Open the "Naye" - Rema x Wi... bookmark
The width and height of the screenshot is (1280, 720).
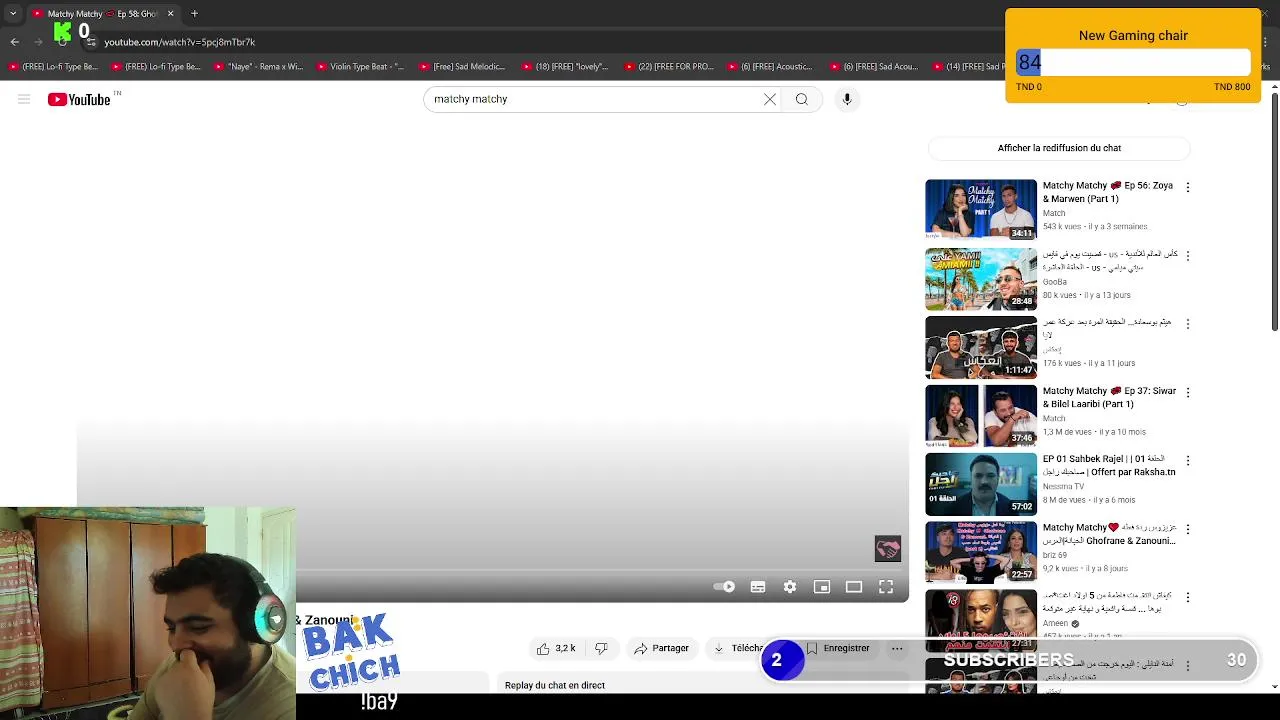pos(259,67)
